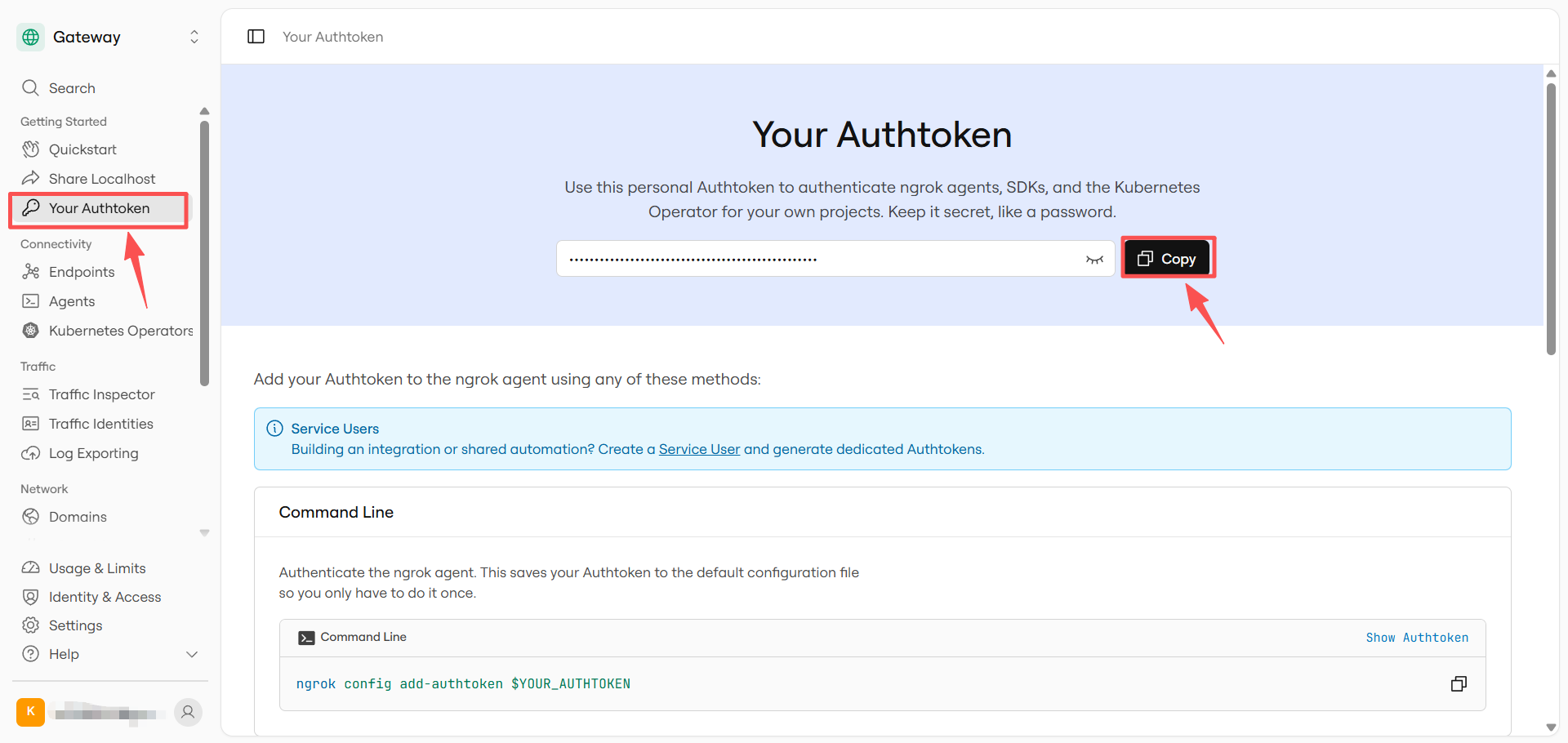
Task: Click the Gateway globe logo icon
Action: [31, 37]
